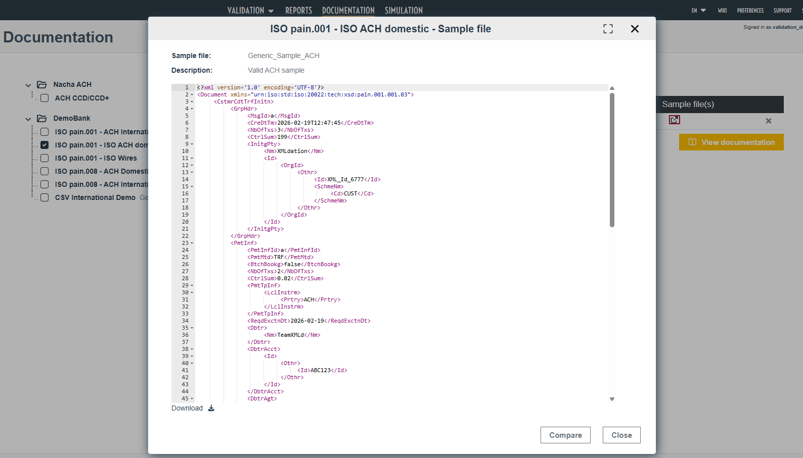
Task: Check the ACH CCD/CCD+ checkbox
Action: click(44, 98)
